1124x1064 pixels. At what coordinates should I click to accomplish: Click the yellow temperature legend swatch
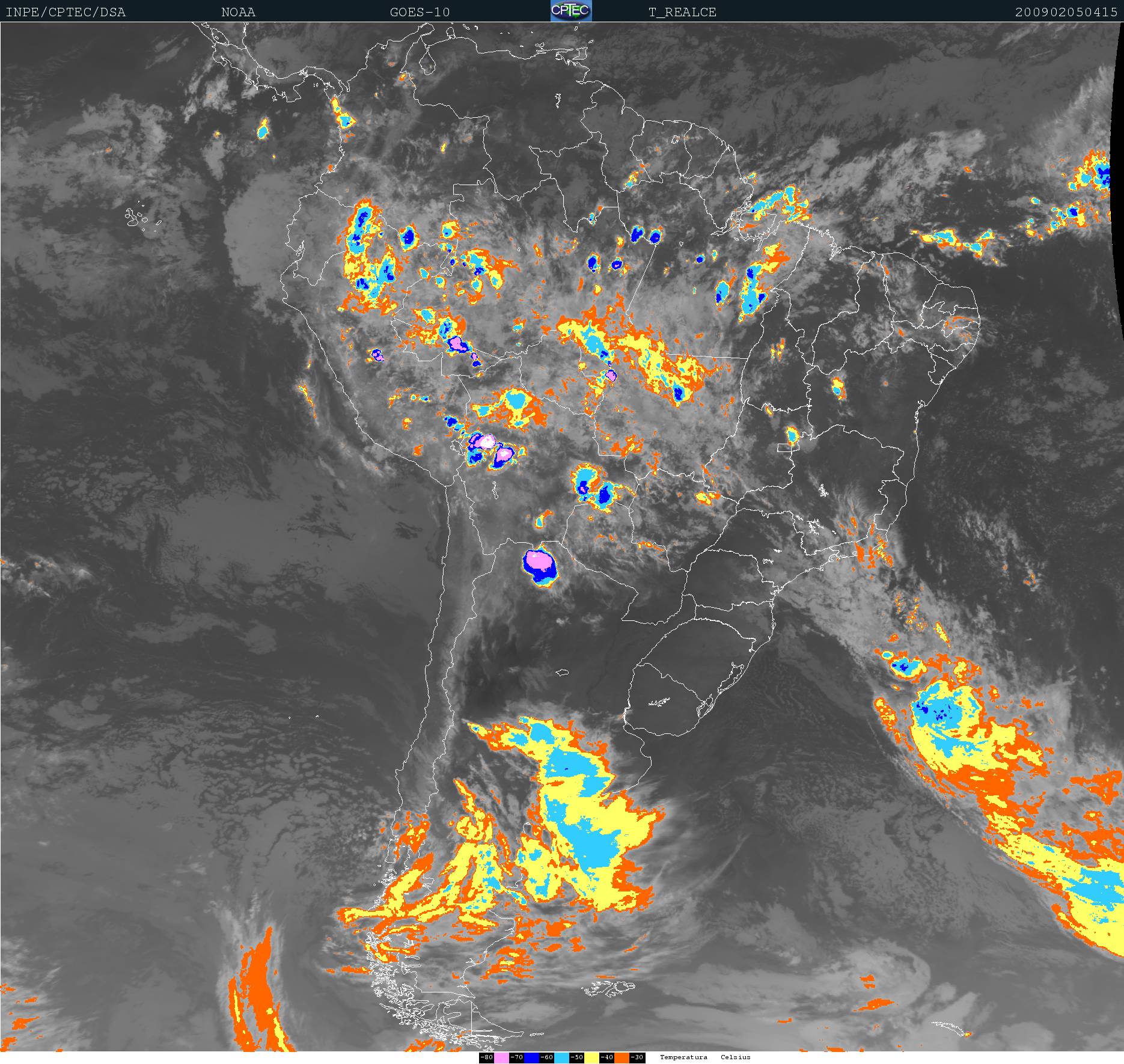click(591, 1057)
